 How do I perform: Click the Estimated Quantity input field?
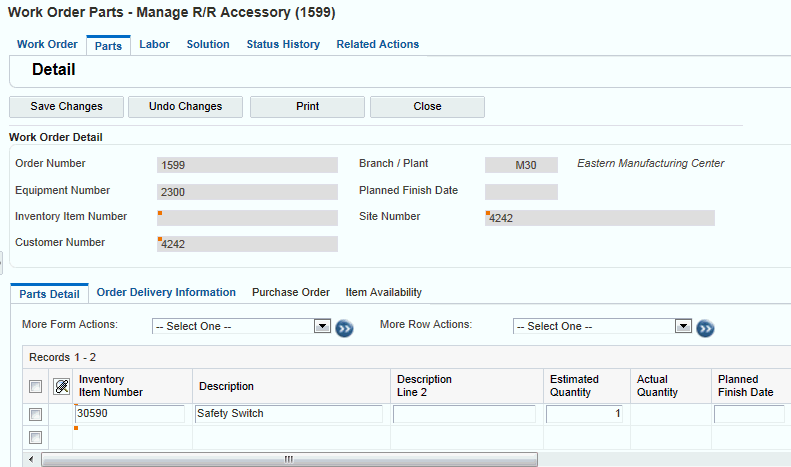point(584,413)
